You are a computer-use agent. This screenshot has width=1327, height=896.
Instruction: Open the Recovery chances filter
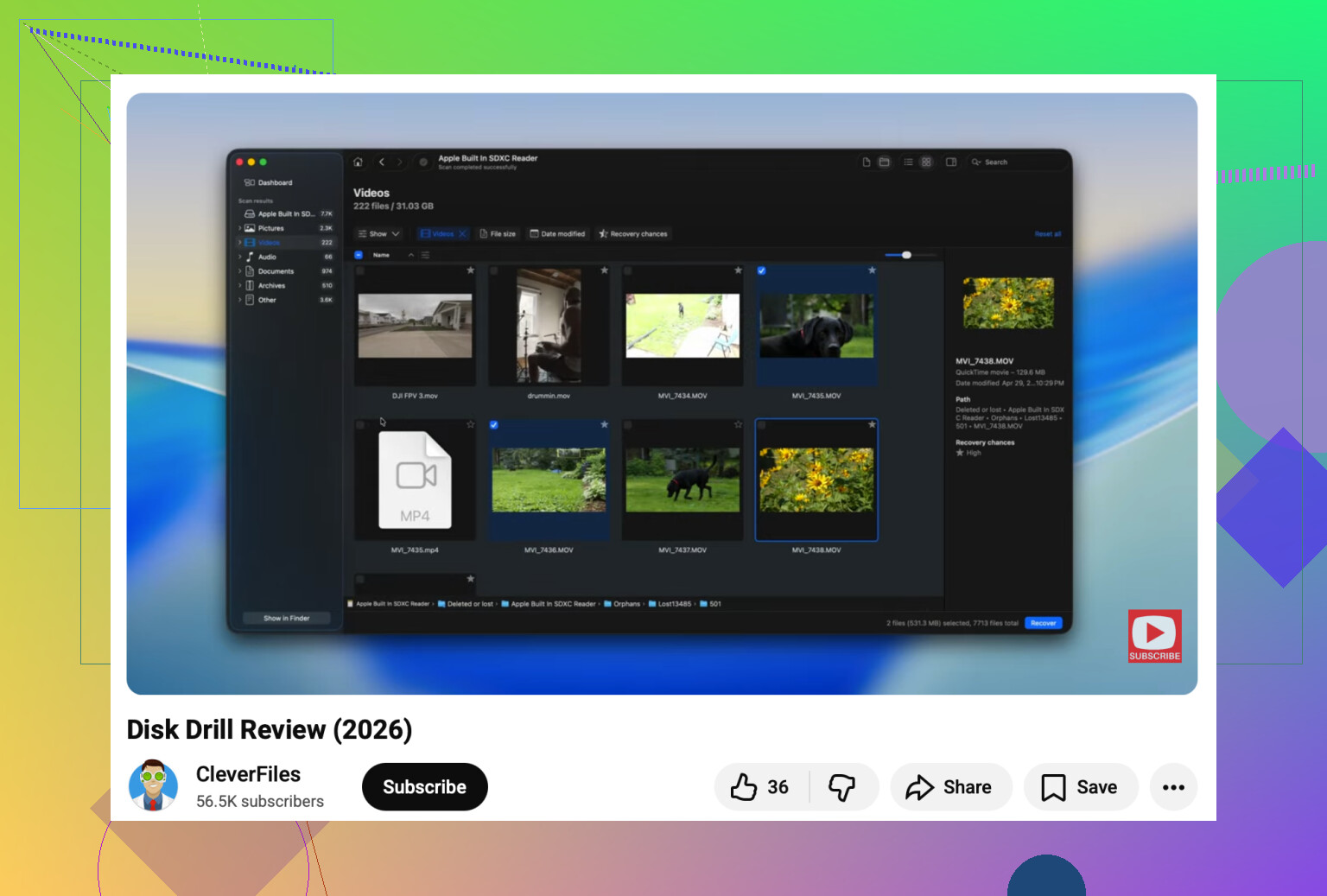click(633, 233)
